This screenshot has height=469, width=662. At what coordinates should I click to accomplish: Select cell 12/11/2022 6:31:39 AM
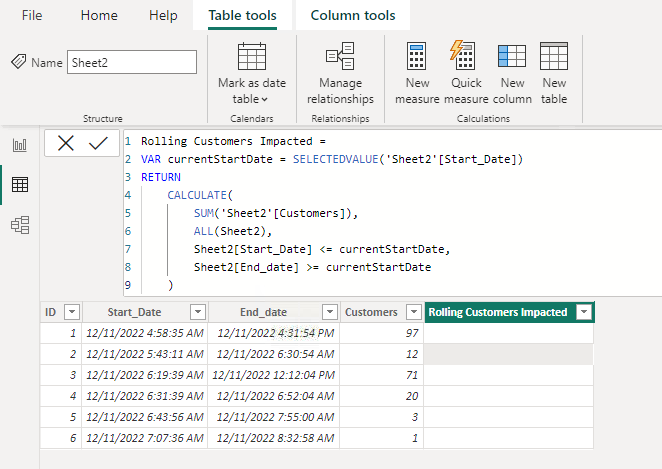coord(145,396)
